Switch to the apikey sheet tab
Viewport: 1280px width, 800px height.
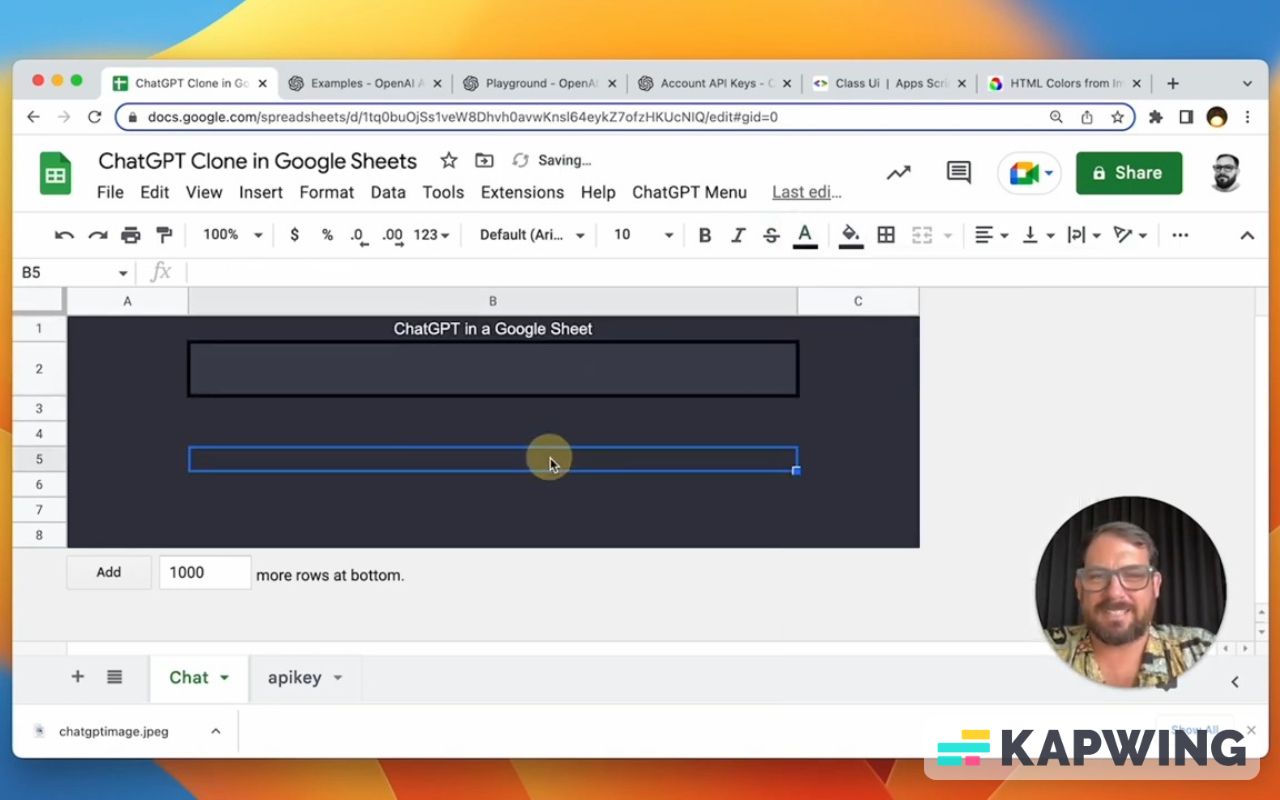[305, 678]
